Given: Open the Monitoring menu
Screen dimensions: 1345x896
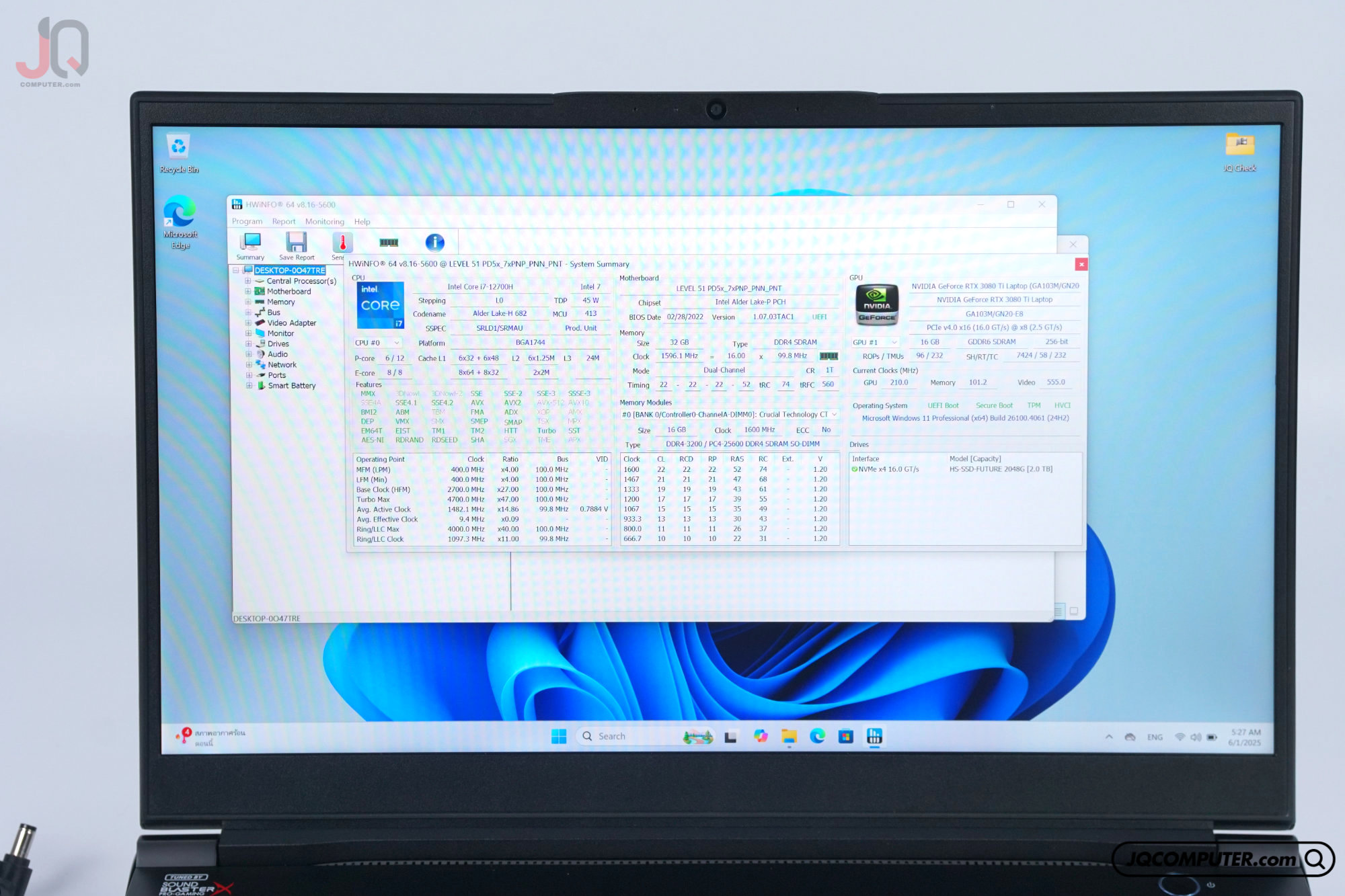Looking at the screenshot, I should 325,222.
